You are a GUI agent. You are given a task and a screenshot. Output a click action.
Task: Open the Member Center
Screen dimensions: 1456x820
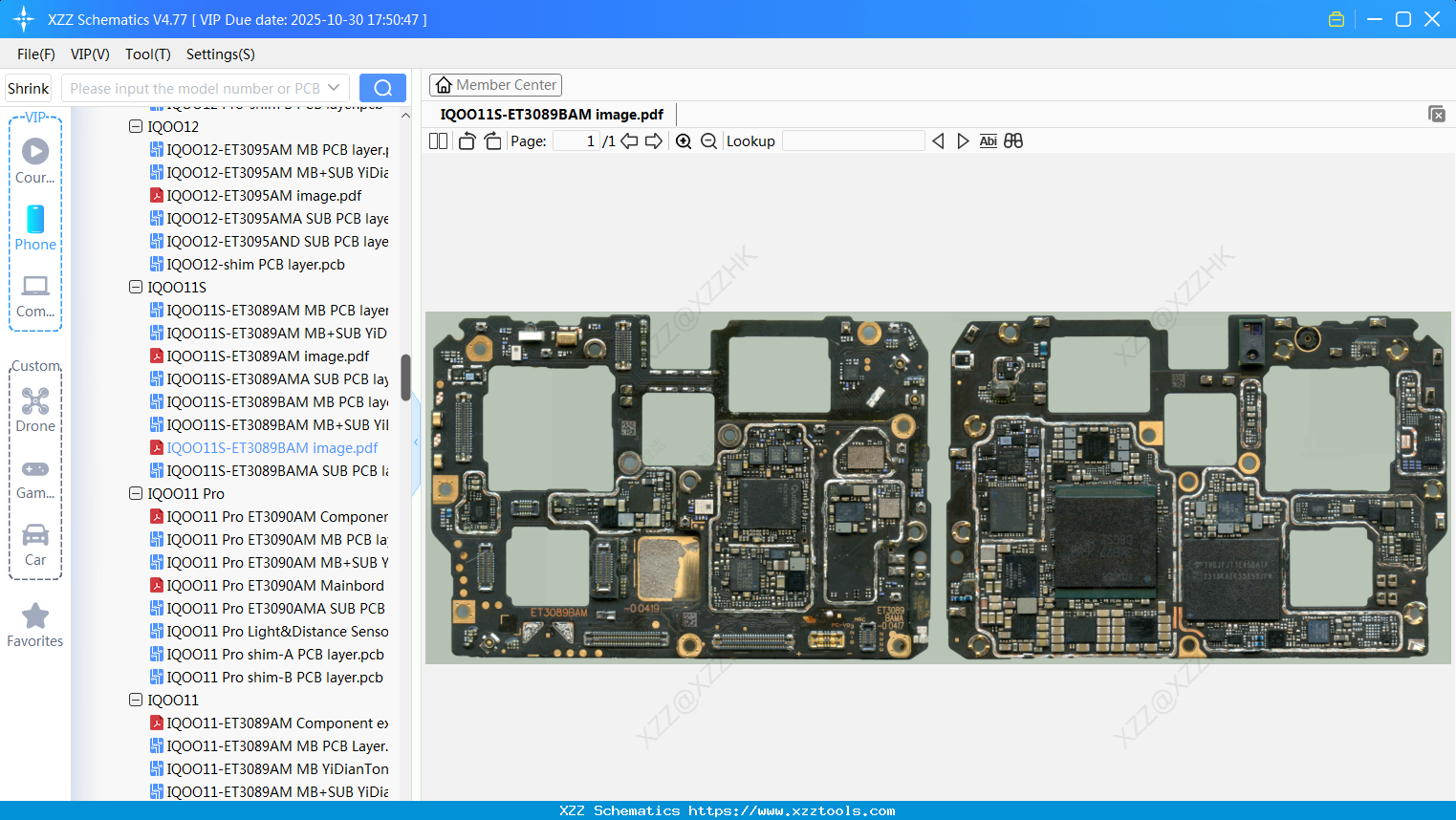[495, 84]
